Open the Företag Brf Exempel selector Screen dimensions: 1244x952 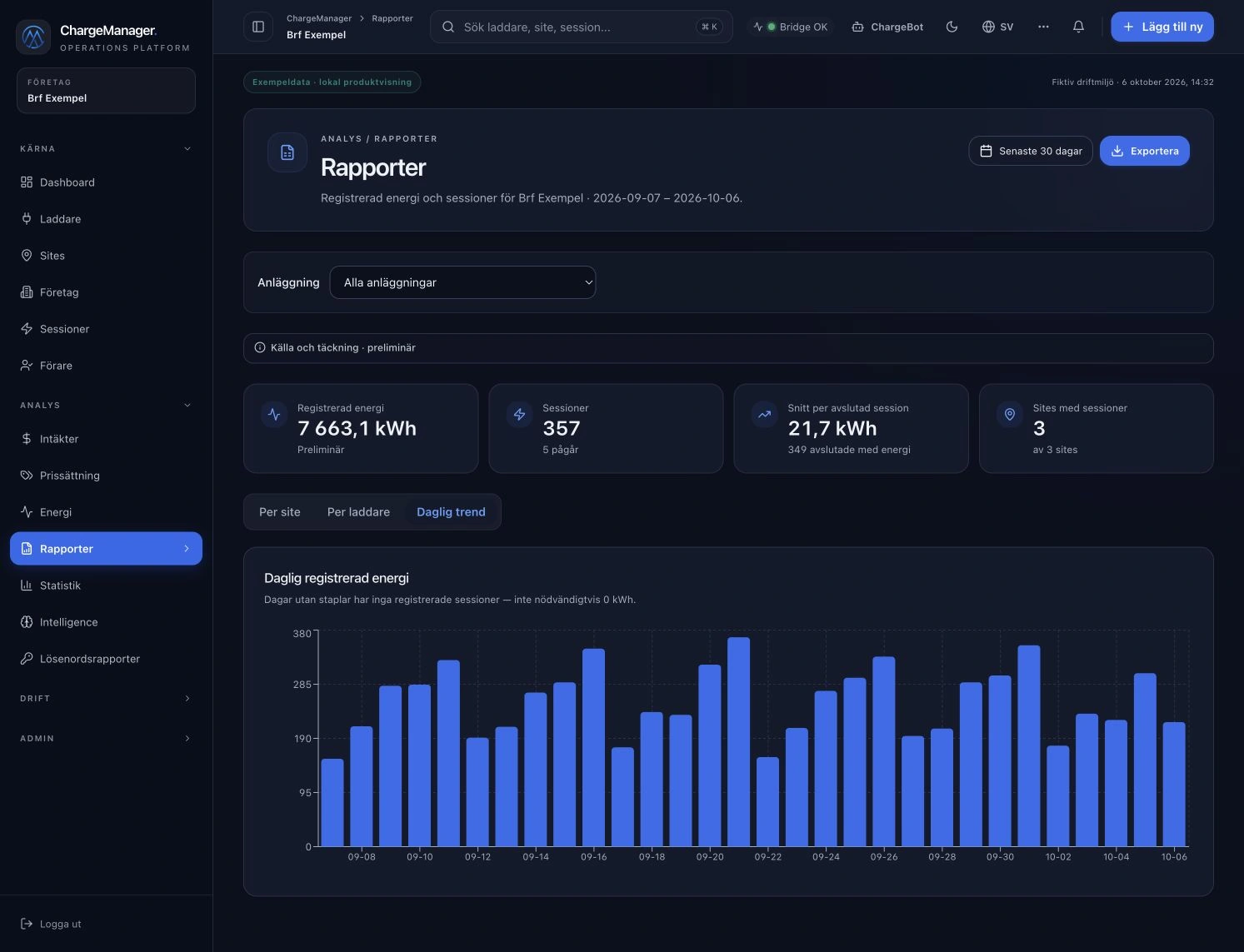point(106,91)
